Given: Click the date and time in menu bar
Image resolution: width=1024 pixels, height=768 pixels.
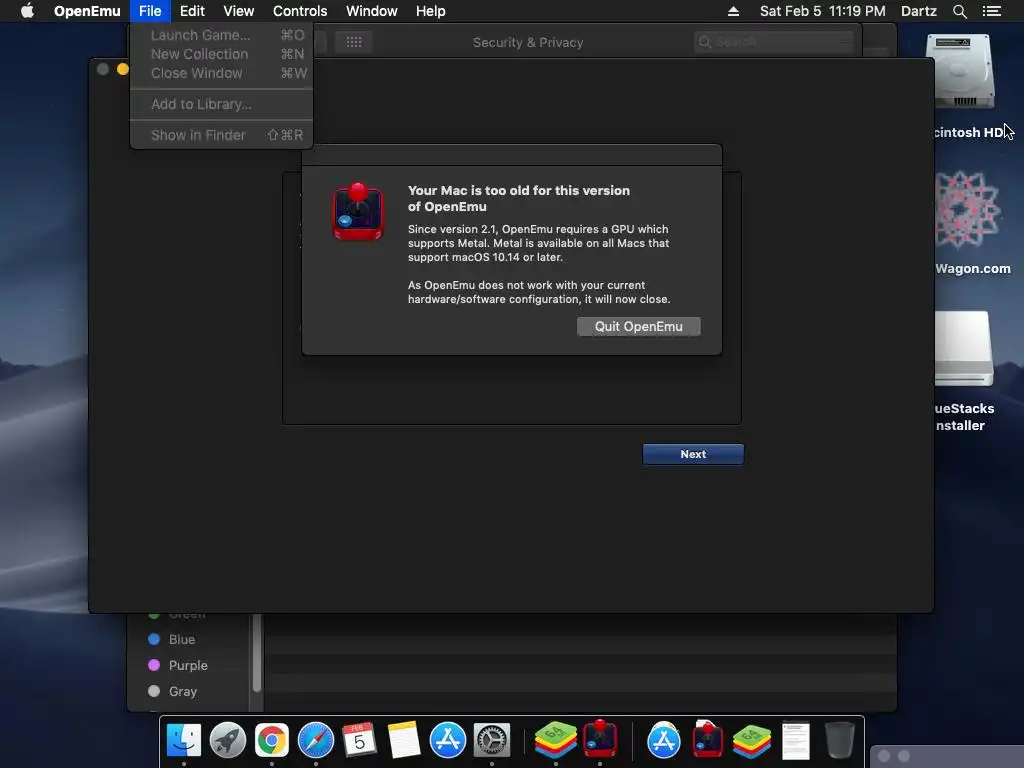Looking at the screenshot, I should (x=822, y=11).
